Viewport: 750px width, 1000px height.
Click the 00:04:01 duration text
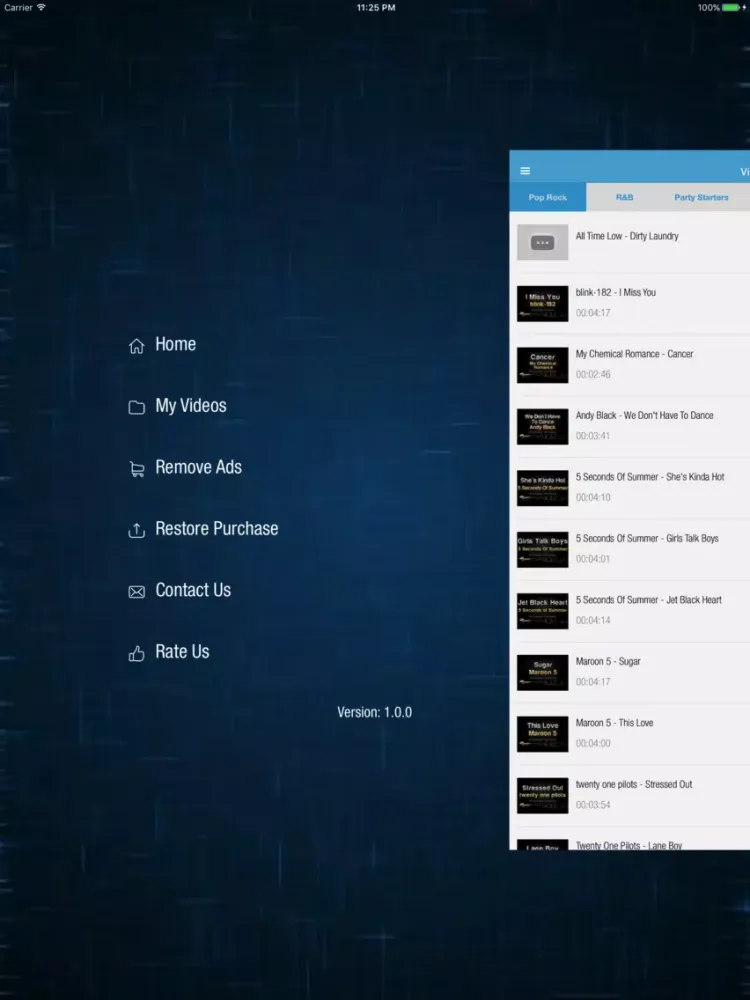(x=592, y=559)
